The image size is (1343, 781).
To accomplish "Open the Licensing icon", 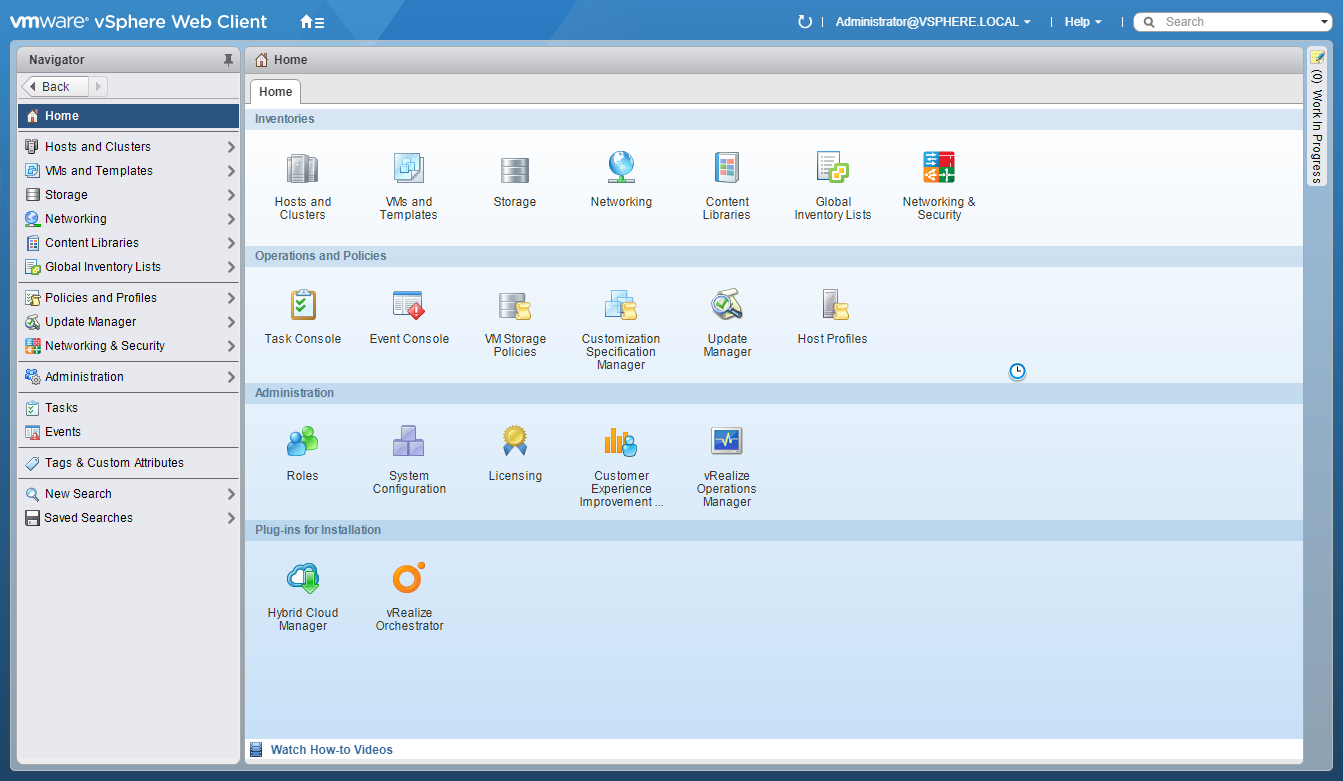I will pos(515,442).
